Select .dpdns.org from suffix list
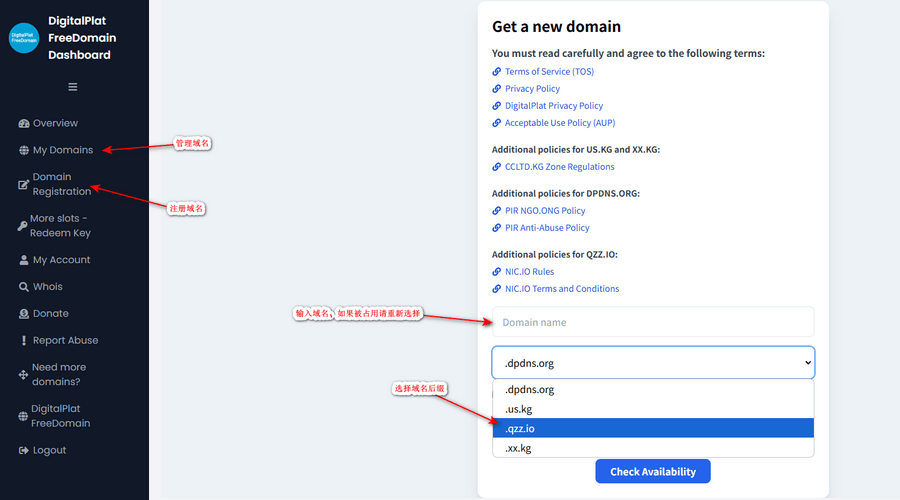Screen dimensions: 900x500 [x=653, y=389]
